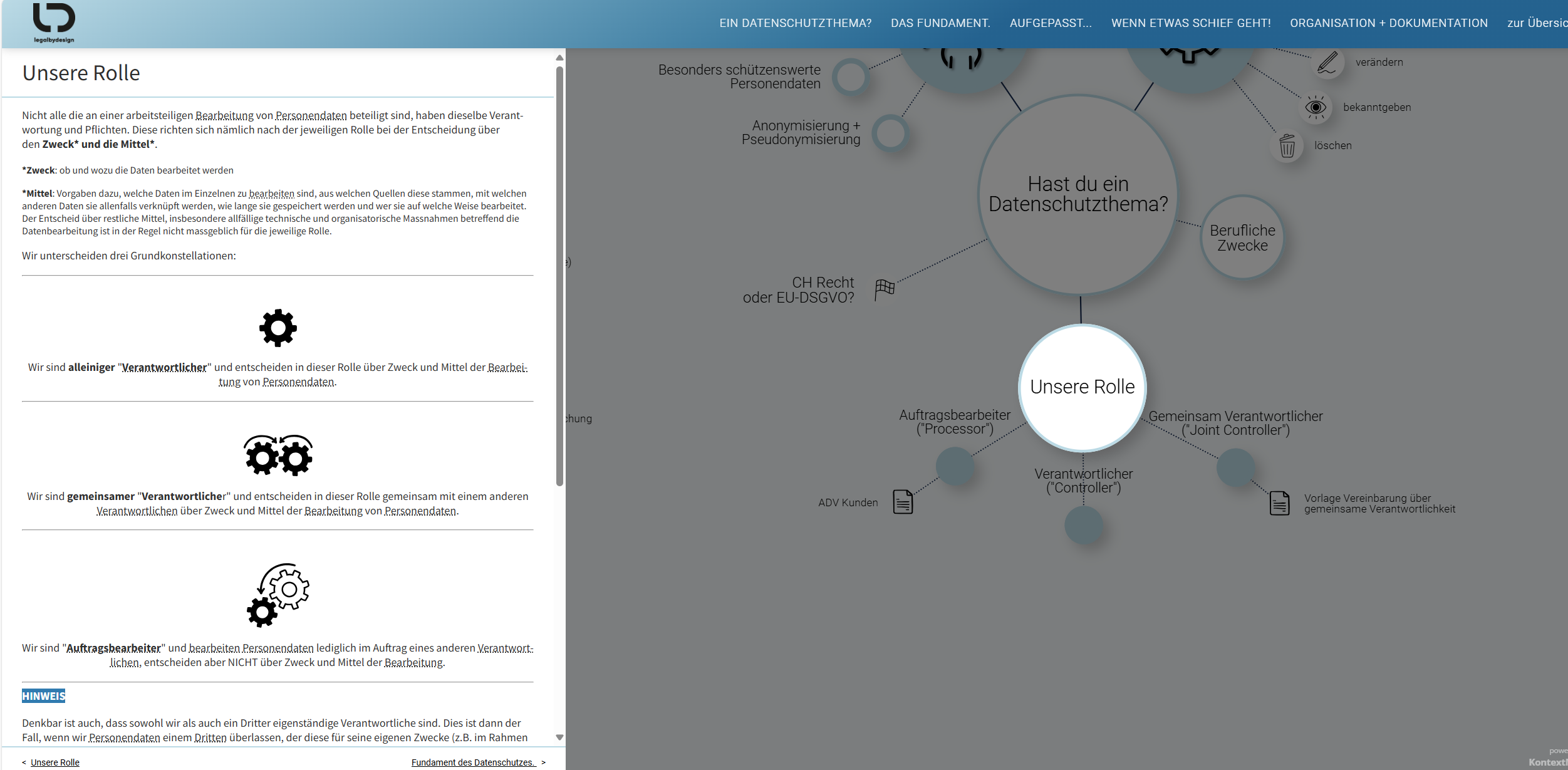Screen dimensions: 1568x770
Task: Open the ADV Kunden document icon
Action: [903, 502]
